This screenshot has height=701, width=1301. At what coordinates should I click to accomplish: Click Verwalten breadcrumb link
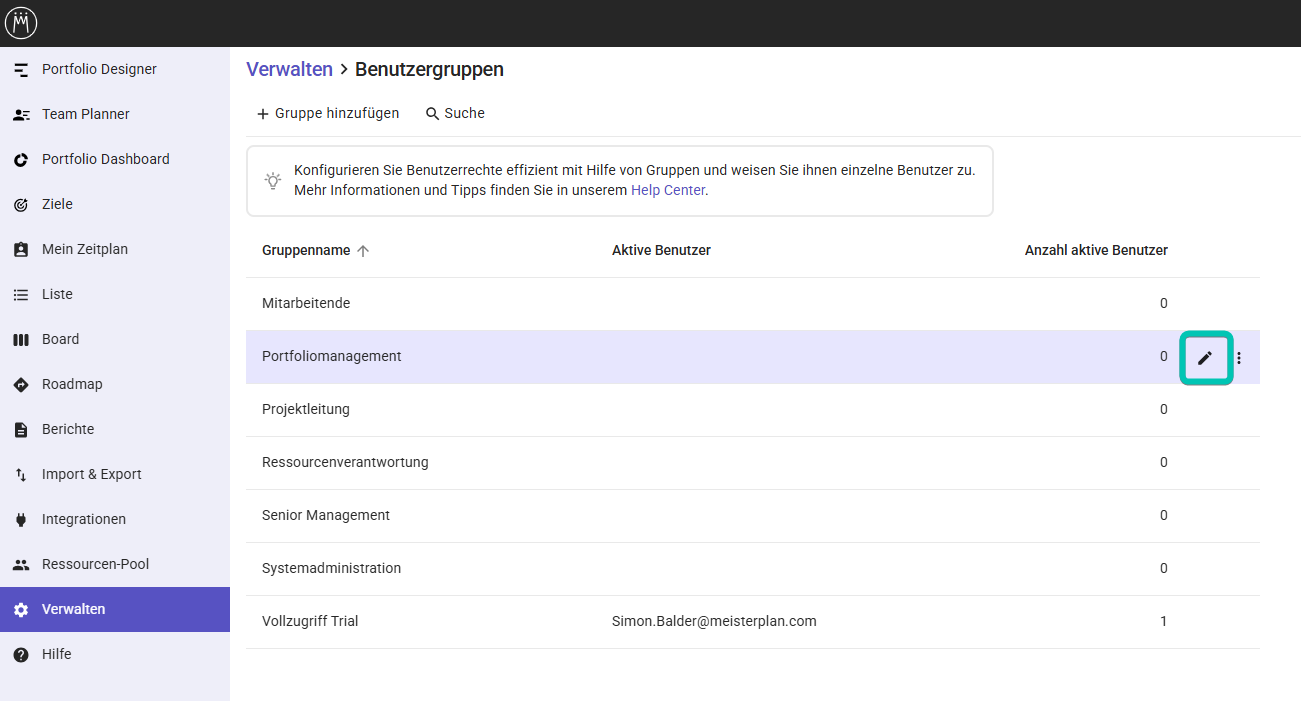click(289, 70)
